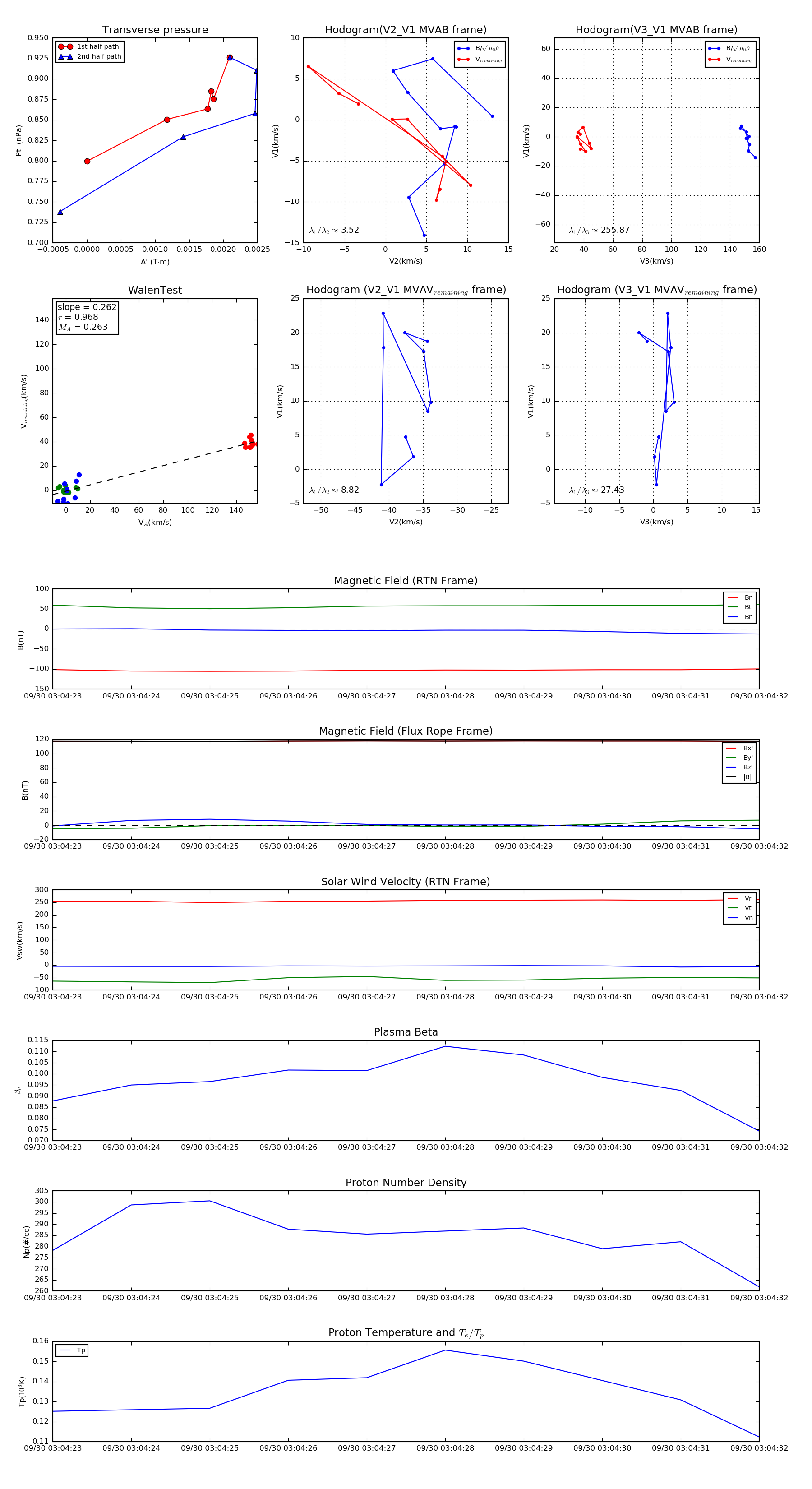Image resolution: width=812 pixels, height=1489 pixels.
Task: Click the λ1/λ2 ≈ 3.52 annotation
Action: [334, 230]
